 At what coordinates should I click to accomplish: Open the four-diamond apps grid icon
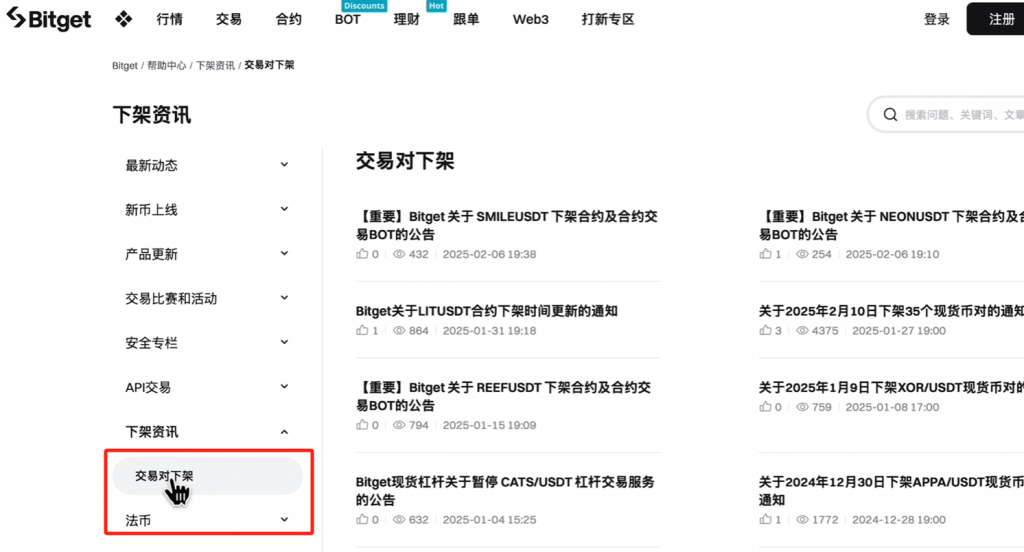(x=123, y=20)
